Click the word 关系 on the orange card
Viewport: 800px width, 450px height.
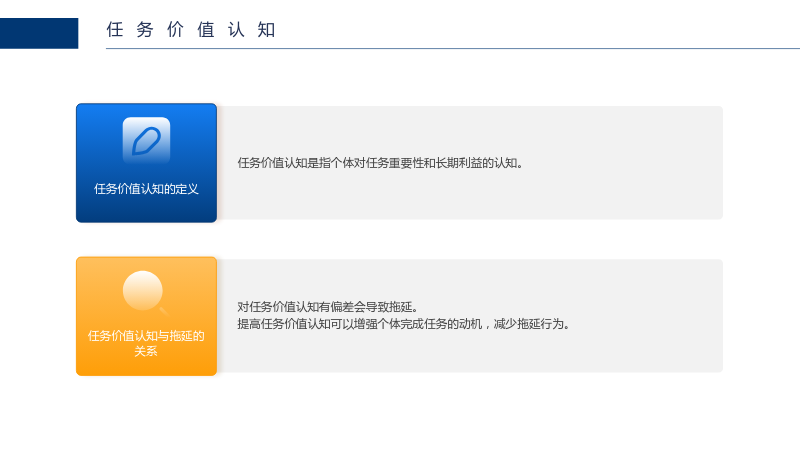pos(146,351)
